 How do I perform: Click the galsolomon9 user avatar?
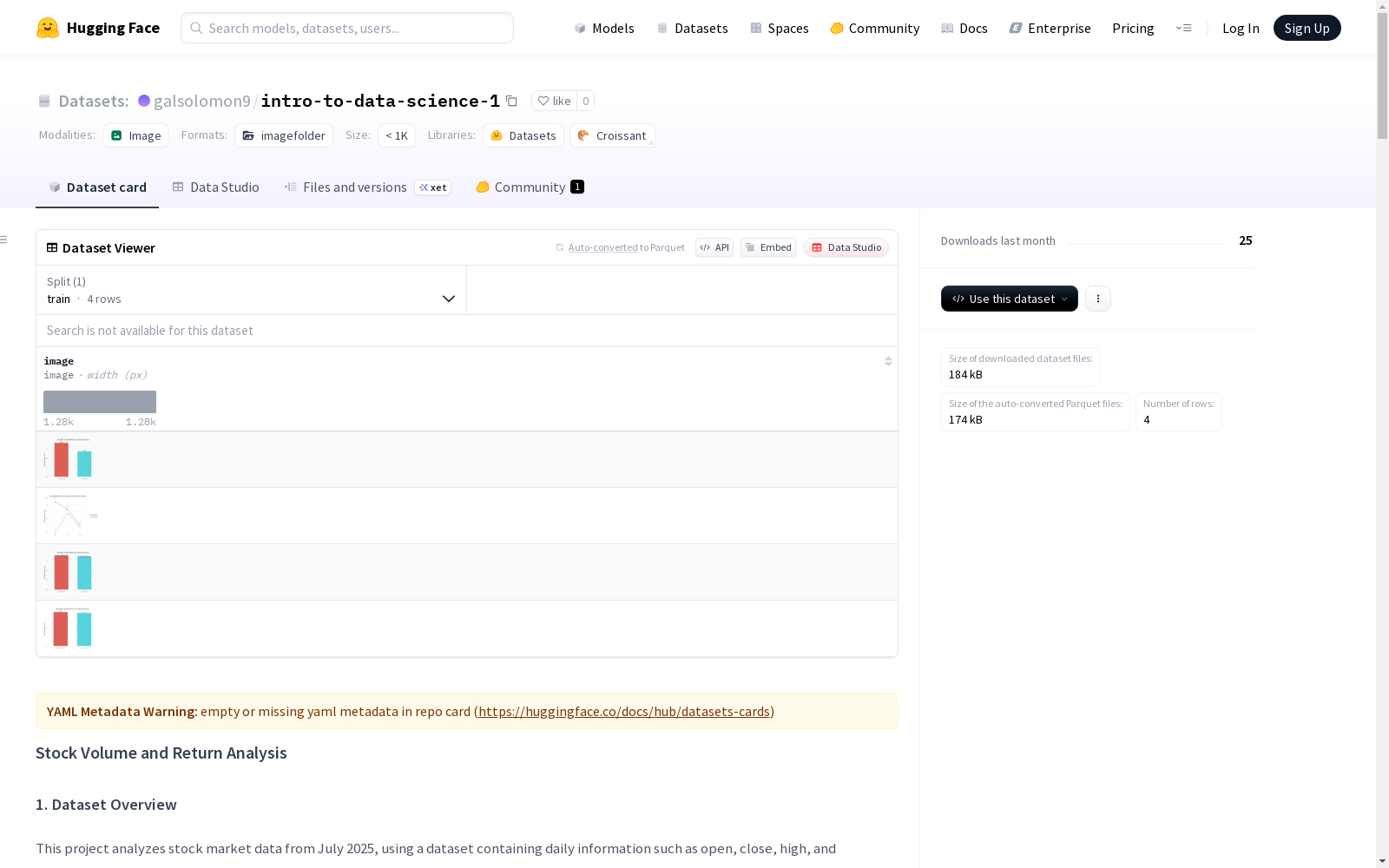[x=144, y=101]
